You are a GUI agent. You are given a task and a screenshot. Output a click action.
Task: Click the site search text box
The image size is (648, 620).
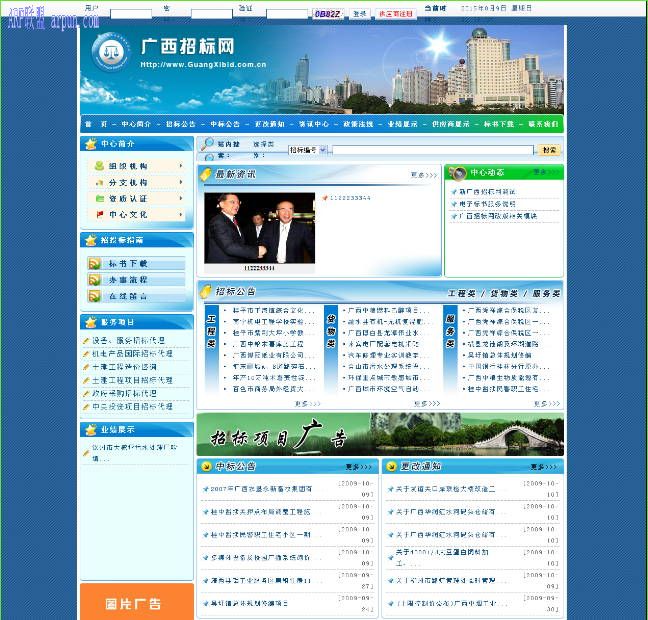click(x=433, y=150)
